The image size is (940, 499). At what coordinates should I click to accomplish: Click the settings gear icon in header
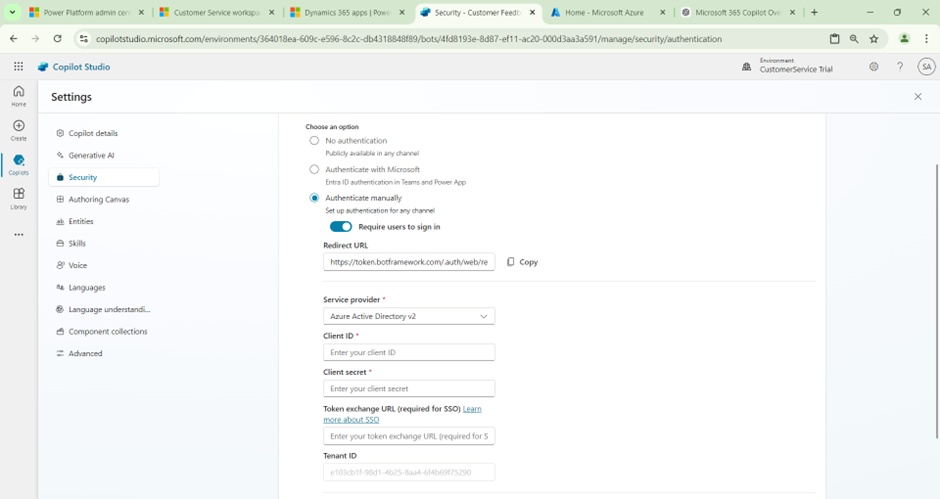coord(873,67)
